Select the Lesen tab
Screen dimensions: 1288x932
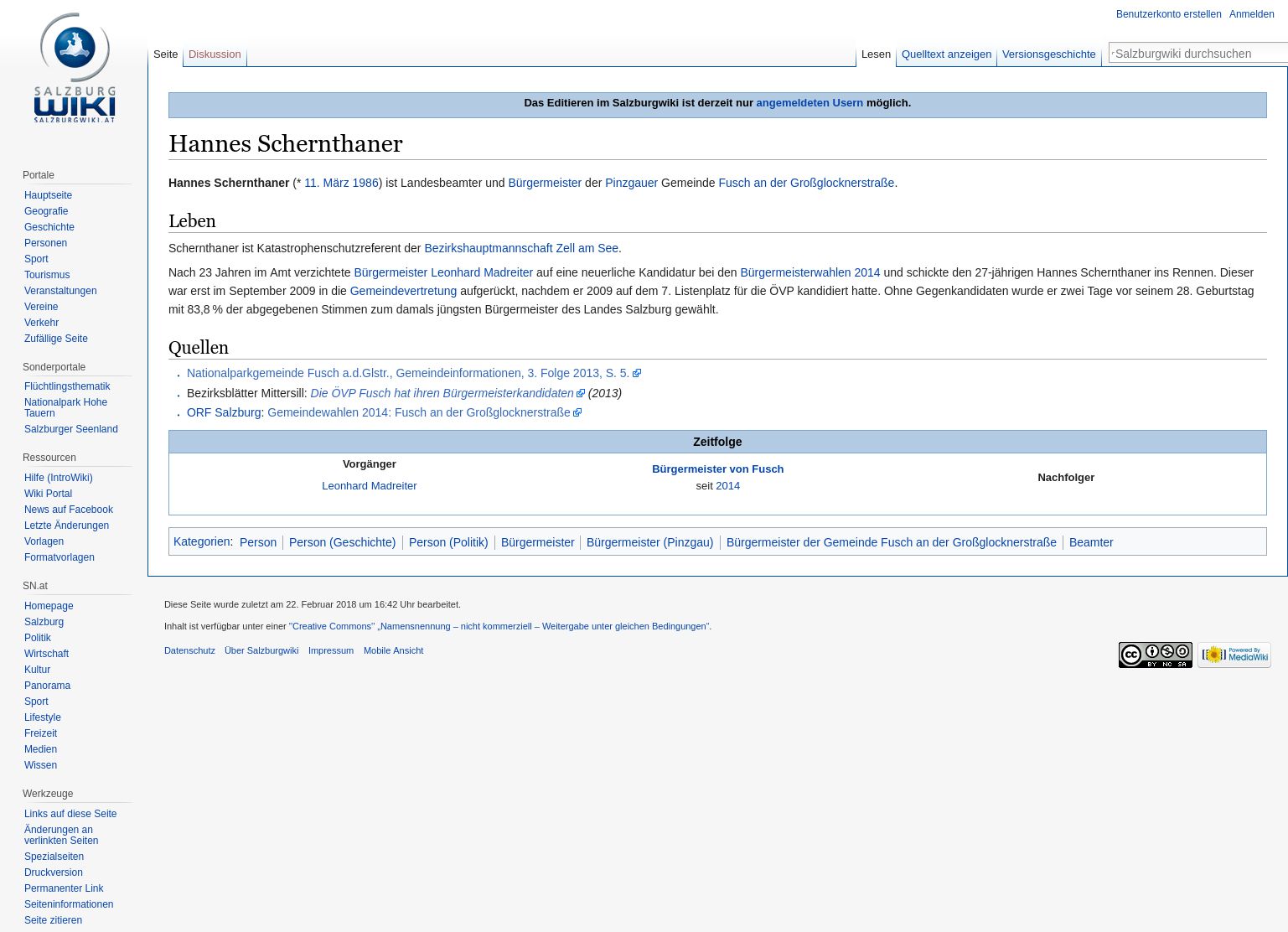click(x=876, y=54)
